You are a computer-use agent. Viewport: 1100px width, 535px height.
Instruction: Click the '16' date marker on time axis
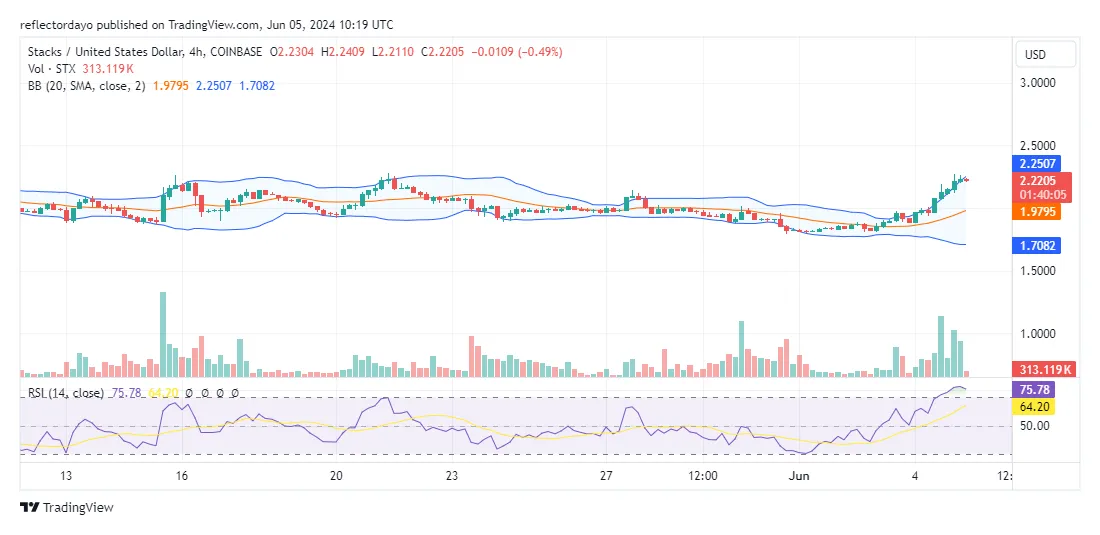(181, 475)
